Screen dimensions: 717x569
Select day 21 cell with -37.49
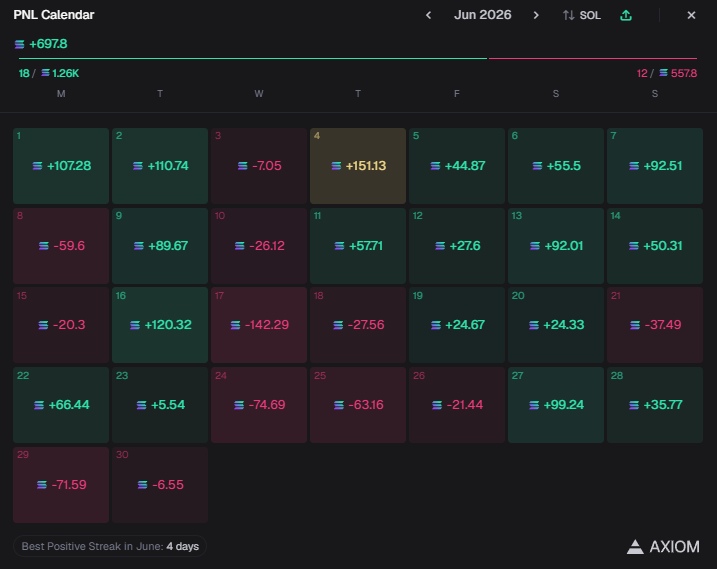tap(655, 325)
